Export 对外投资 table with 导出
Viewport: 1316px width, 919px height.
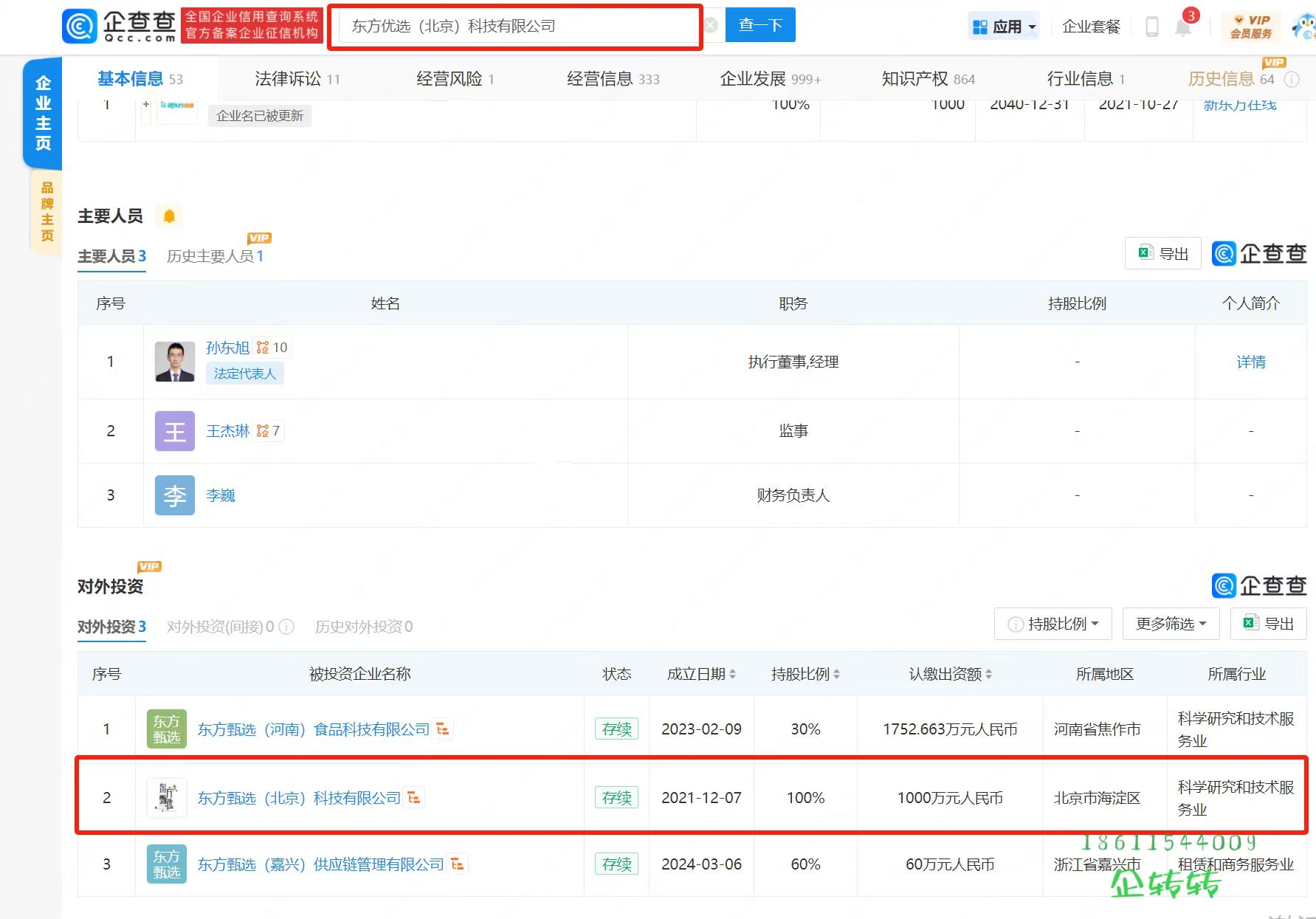coord(1269,624)
